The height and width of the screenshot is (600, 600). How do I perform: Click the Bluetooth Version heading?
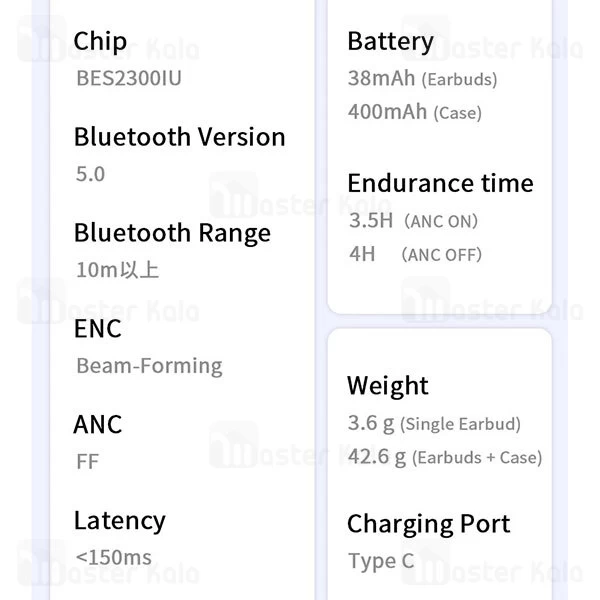pos(179,137)
